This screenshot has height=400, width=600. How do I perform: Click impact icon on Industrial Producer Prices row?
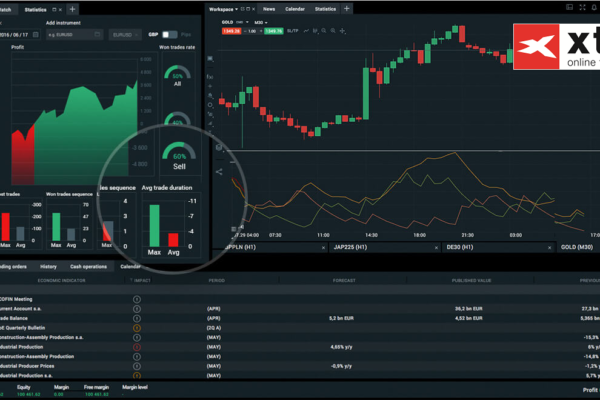(x=137, y=366)
